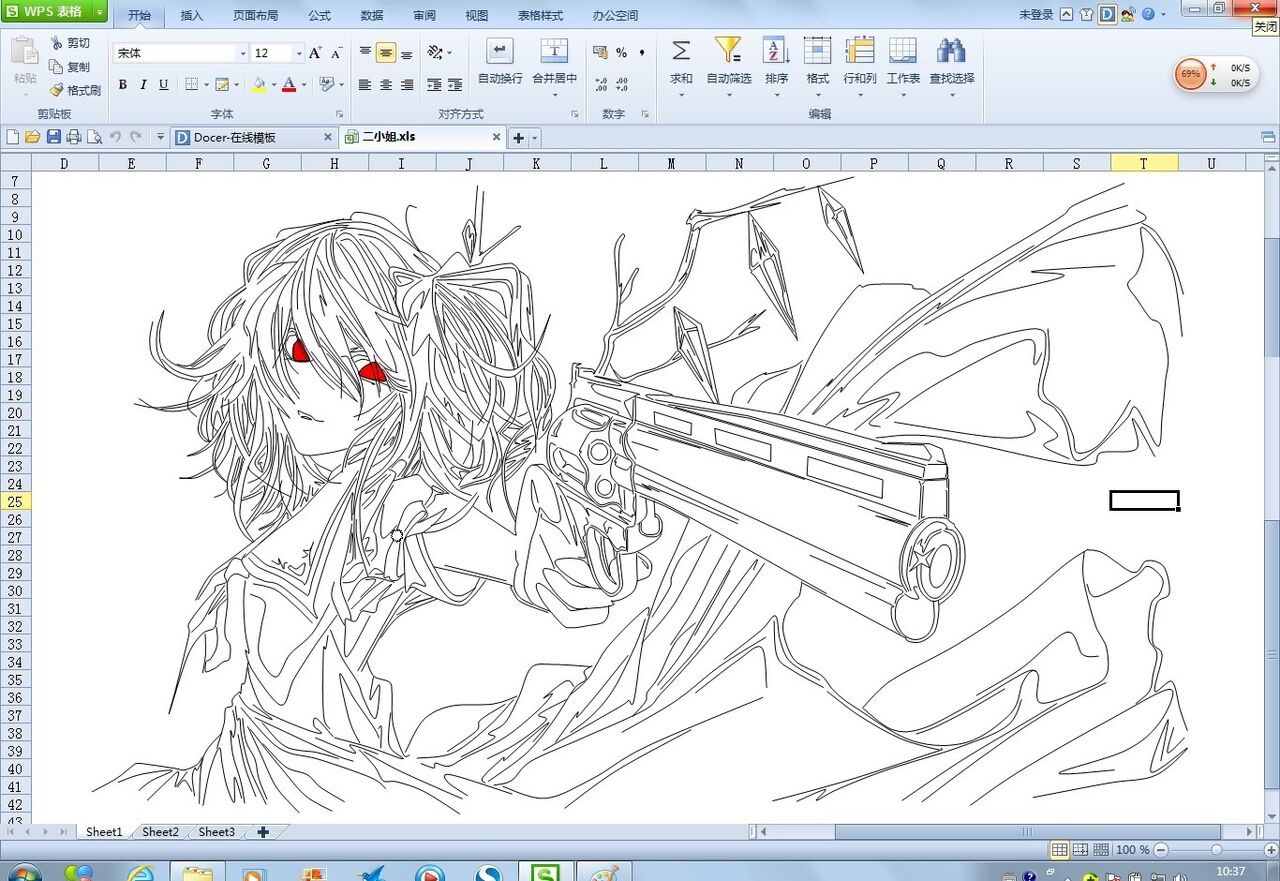Click the 求和 (Sum) sigma button
The height and width of the screenshot is (881, 1280).
[x=681, y=62]
